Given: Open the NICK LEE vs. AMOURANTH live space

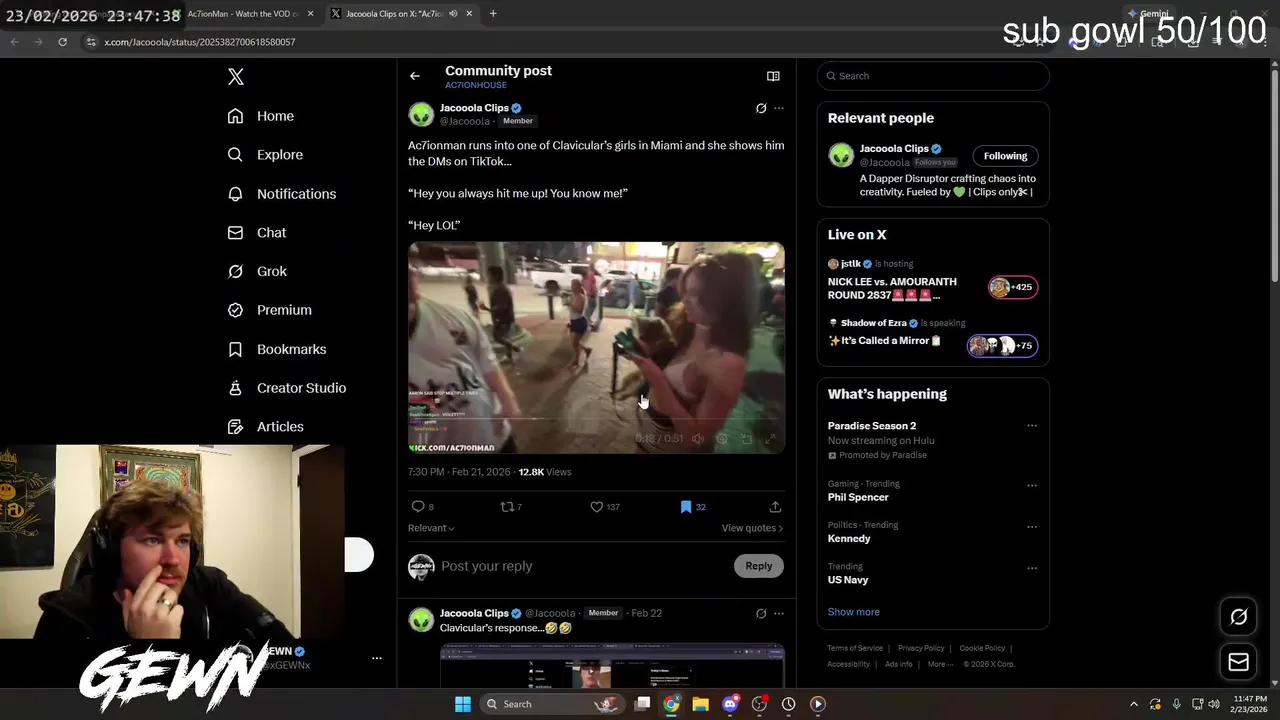Looking at the screenshot, I should tap(892, 288).
